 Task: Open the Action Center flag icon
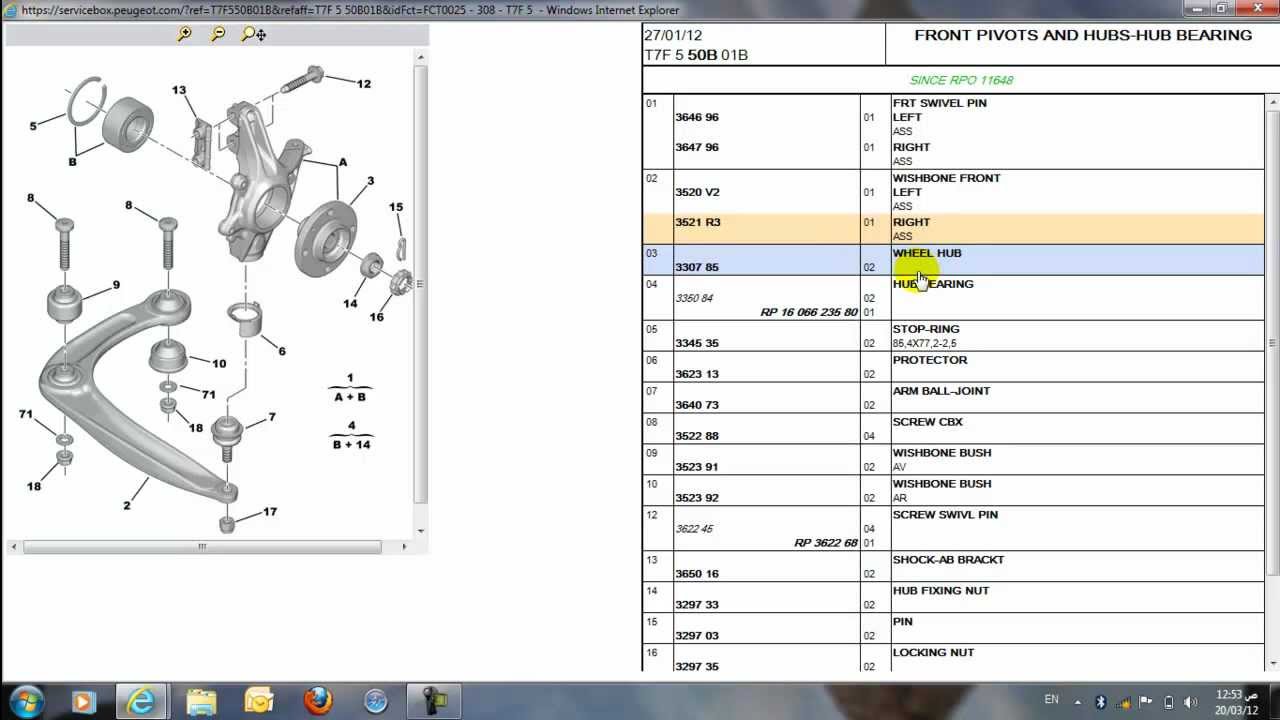tap(1146, 701)
